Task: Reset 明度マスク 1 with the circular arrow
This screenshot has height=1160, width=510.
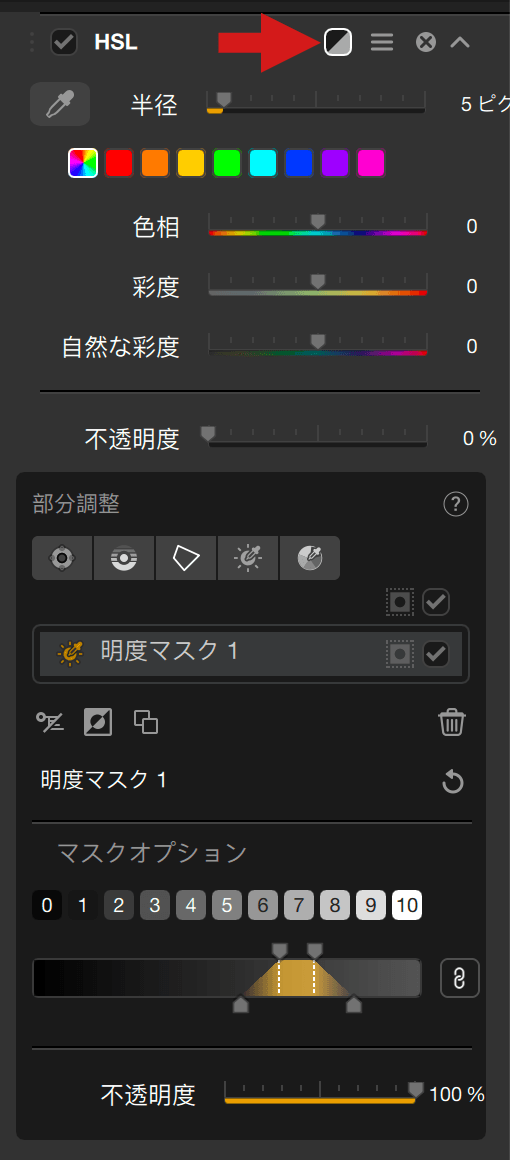Action: coord(452,782)
